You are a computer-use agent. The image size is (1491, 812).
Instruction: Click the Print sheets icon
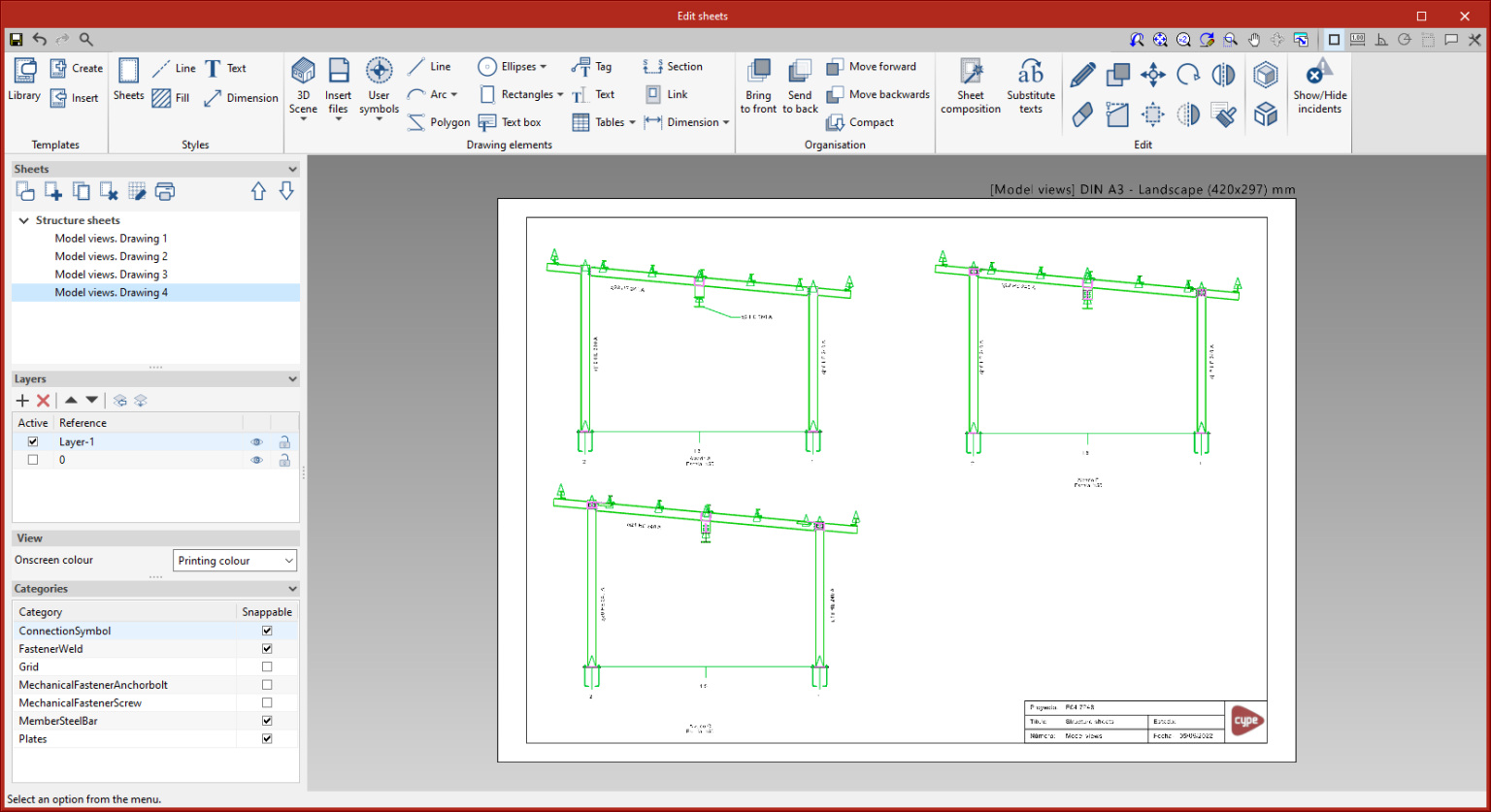[x=165, y=191]
